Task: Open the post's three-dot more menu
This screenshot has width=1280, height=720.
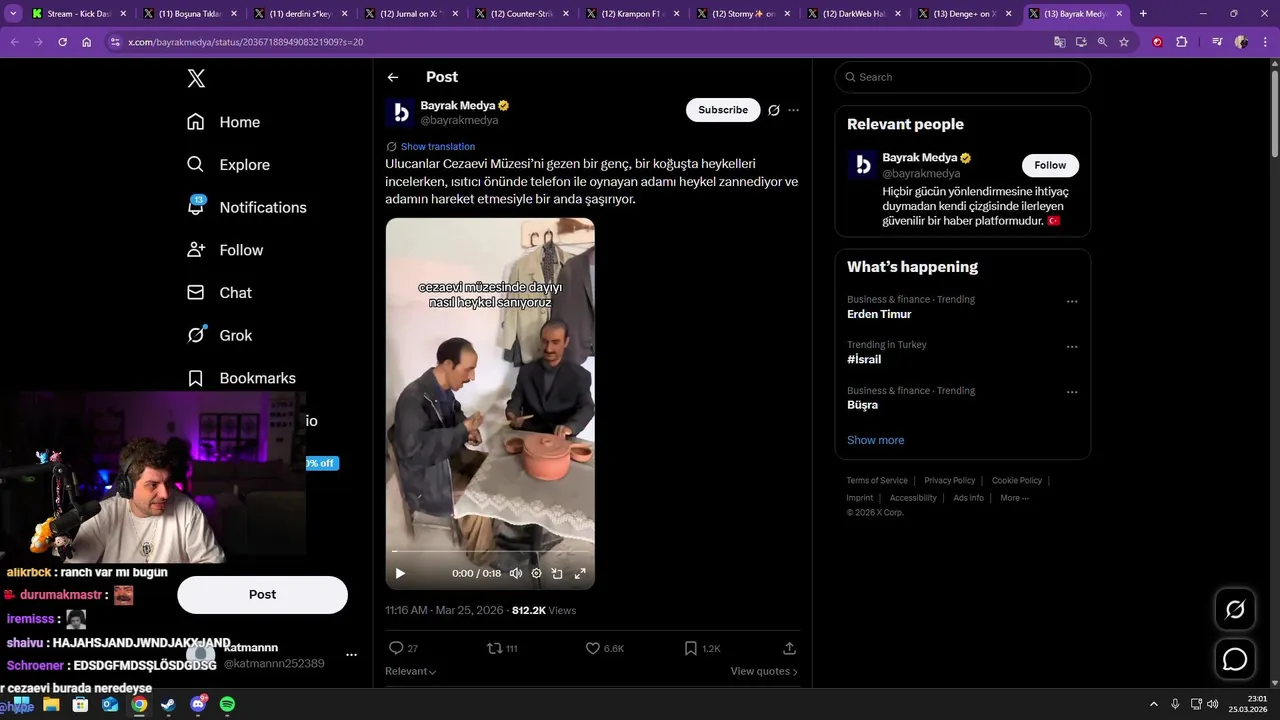Action: click(x=794, y=110)
